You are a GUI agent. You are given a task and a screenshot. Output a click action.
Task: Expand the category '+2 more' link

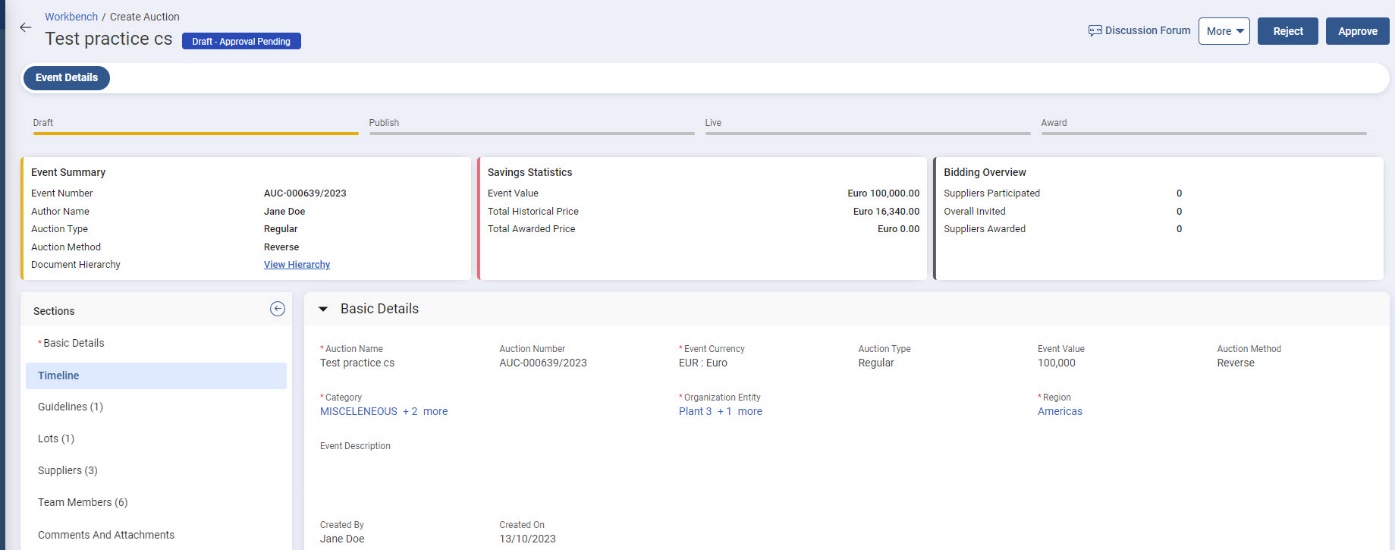[425, 412]
